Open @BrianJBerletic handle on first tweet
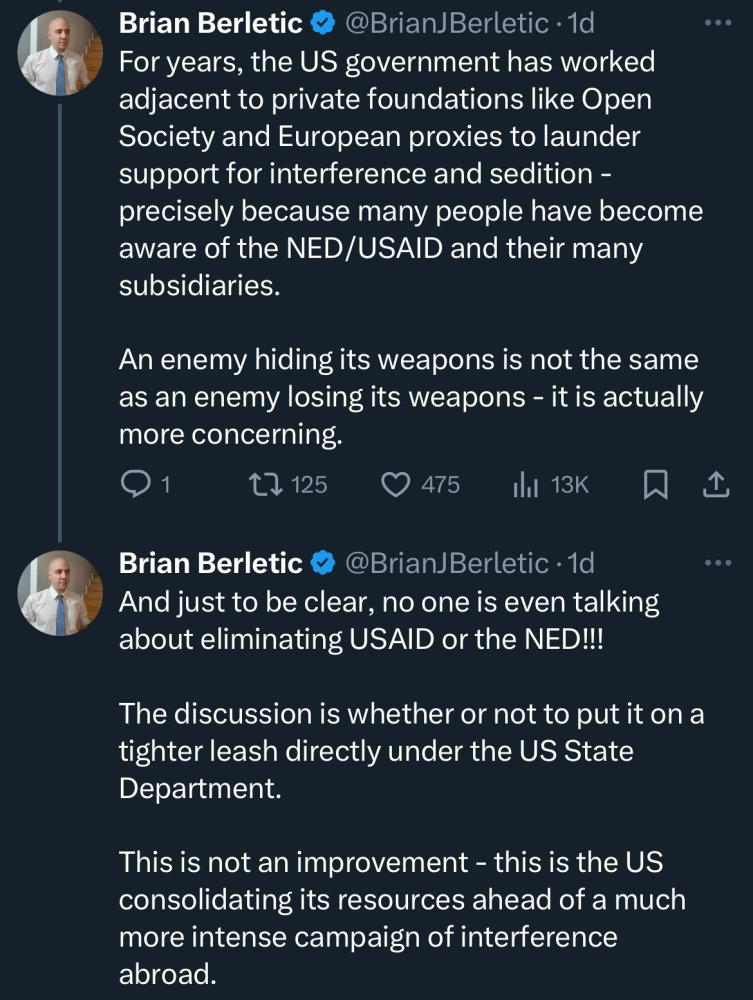The width and height of the screenshot is (753, 1000). tap(447, 22)
